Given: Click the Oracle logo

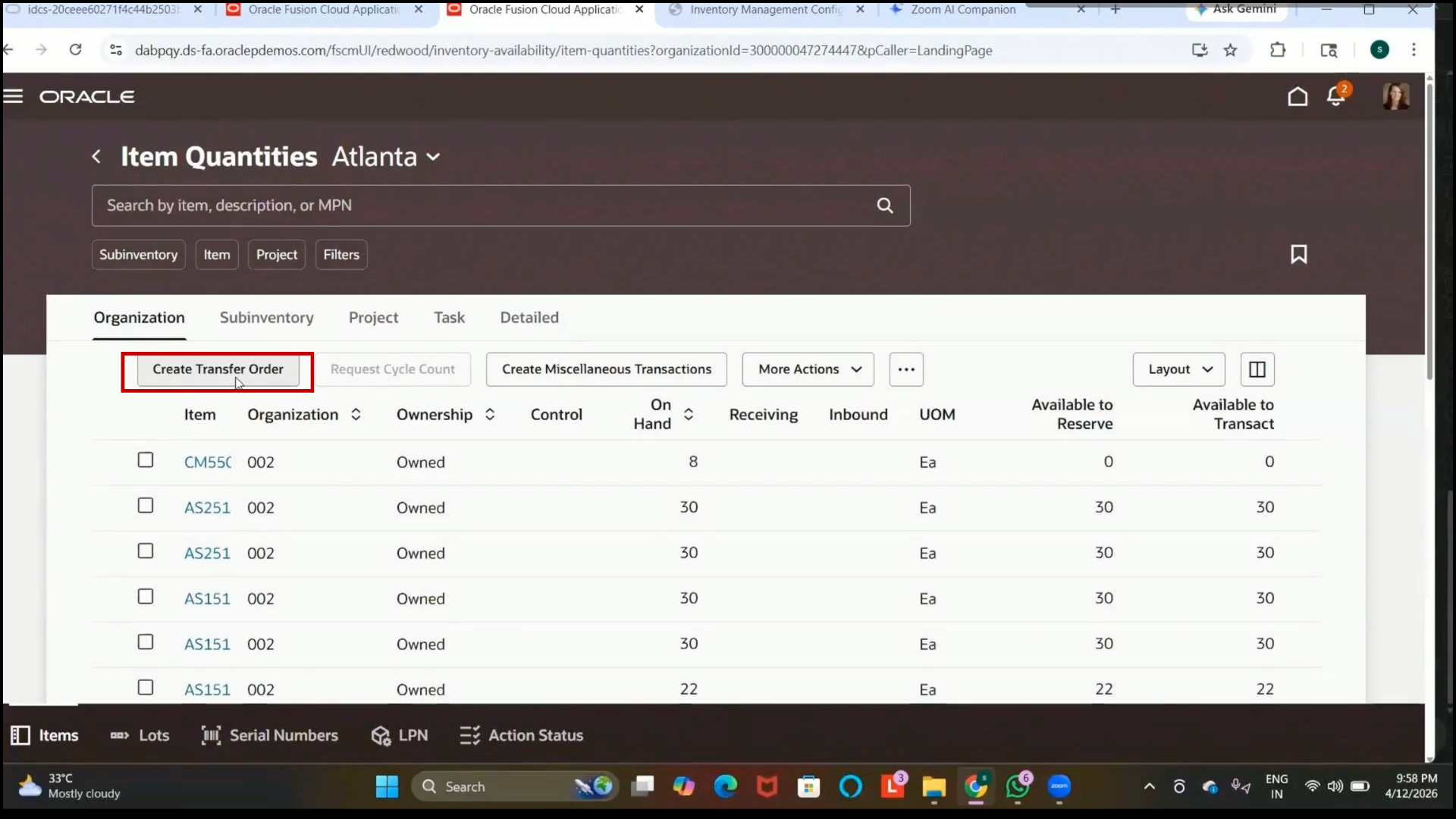Looking at the screenshot, I should tap(87, 96).
